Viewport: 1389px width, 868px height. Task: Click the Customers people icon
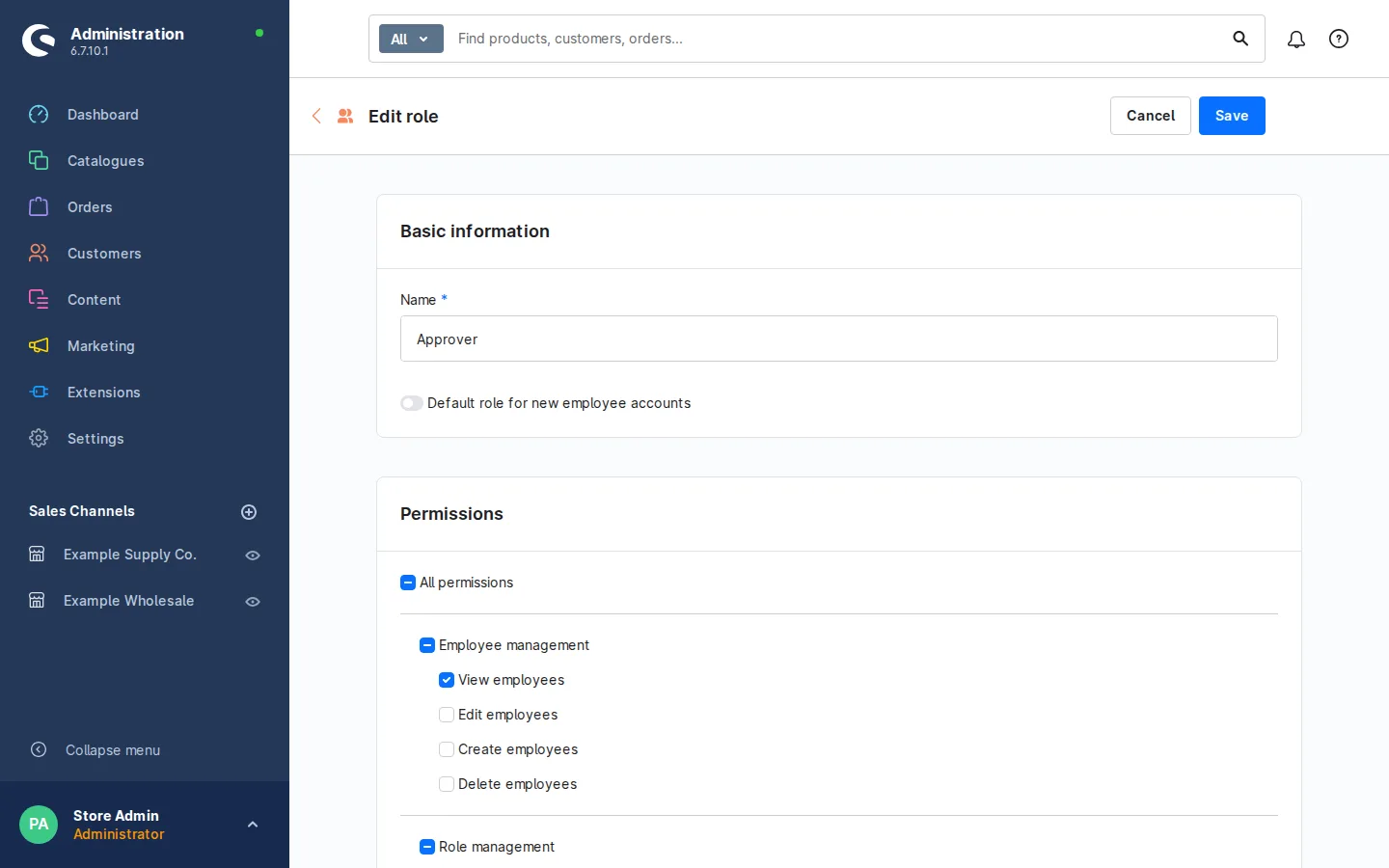(39, 254)
